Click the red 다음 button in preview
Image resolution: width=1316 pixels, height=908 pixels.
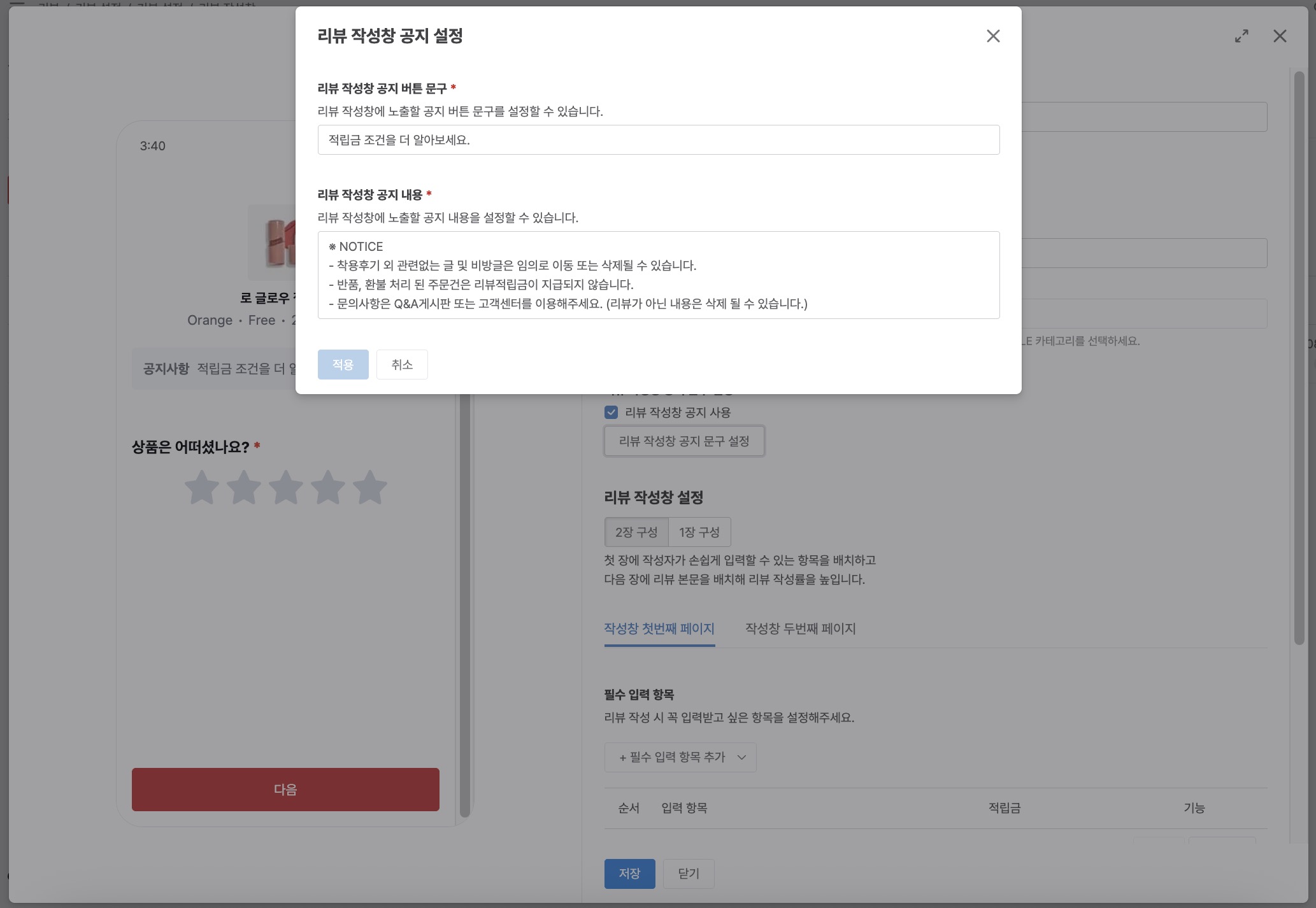point(285,790)
